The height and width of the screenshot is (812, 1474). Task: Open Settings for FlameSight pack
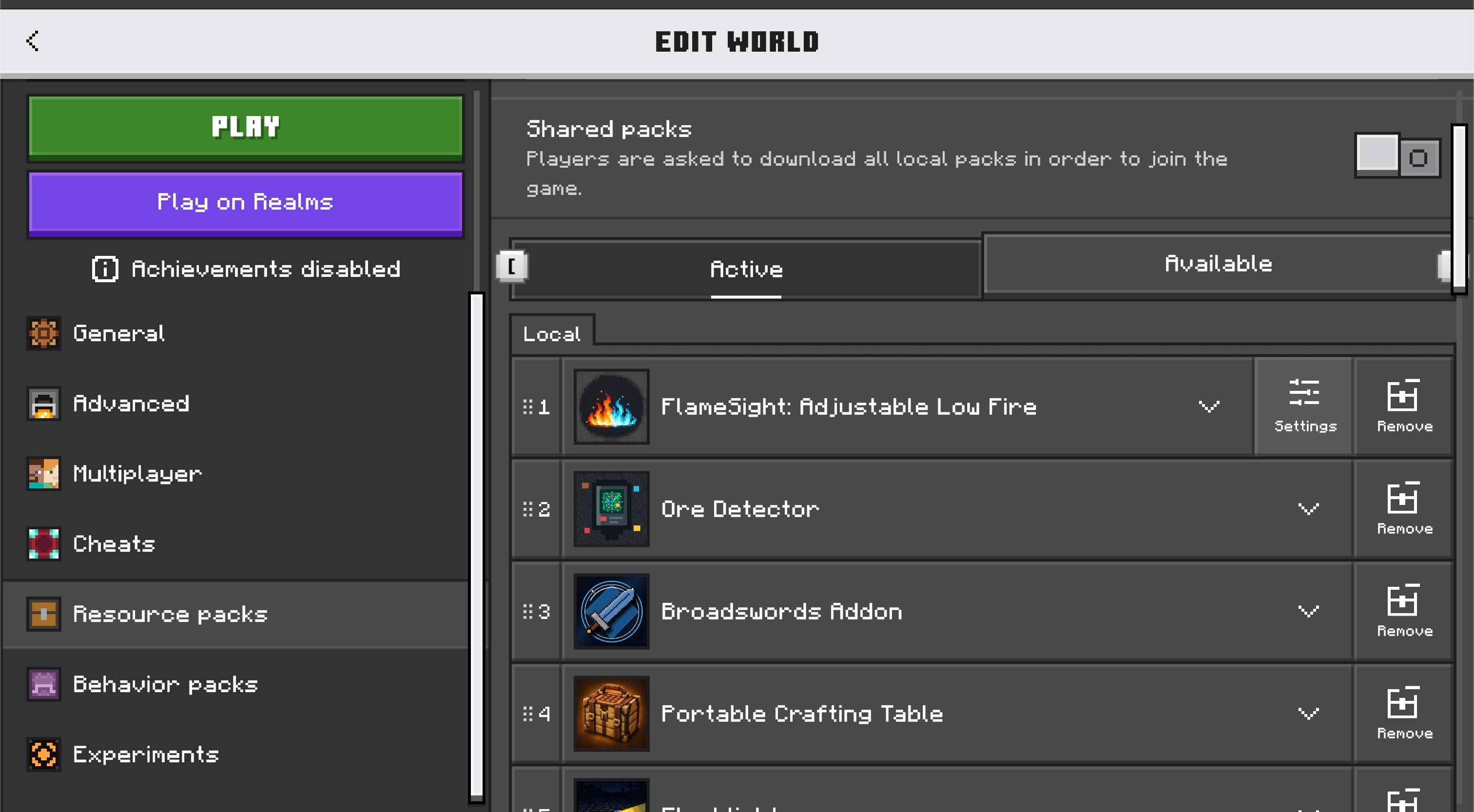pyautogui.click(x=1304, y=406)
